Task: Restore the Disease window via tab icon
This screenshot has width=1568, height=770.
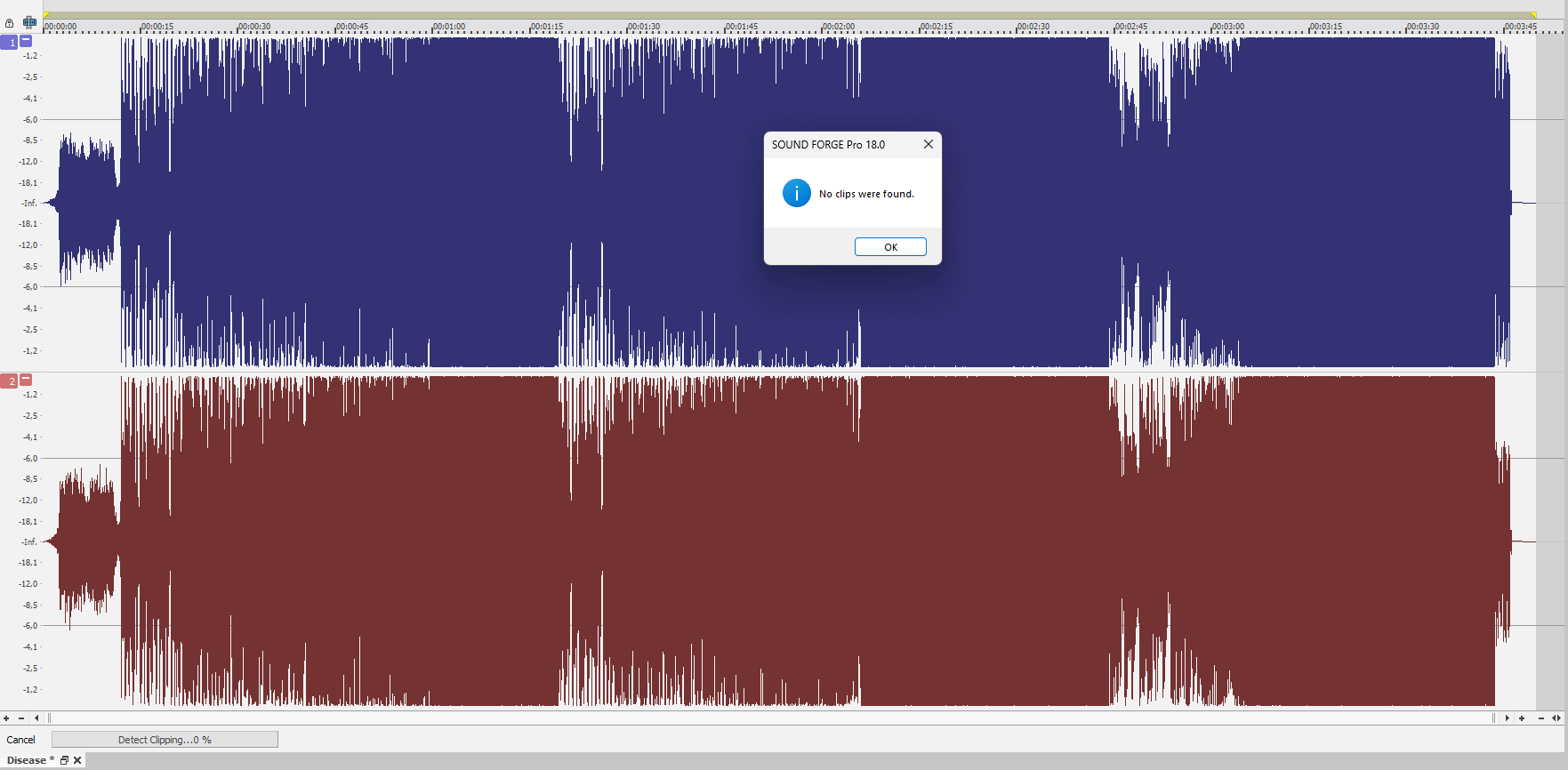Action: point(64,760)
